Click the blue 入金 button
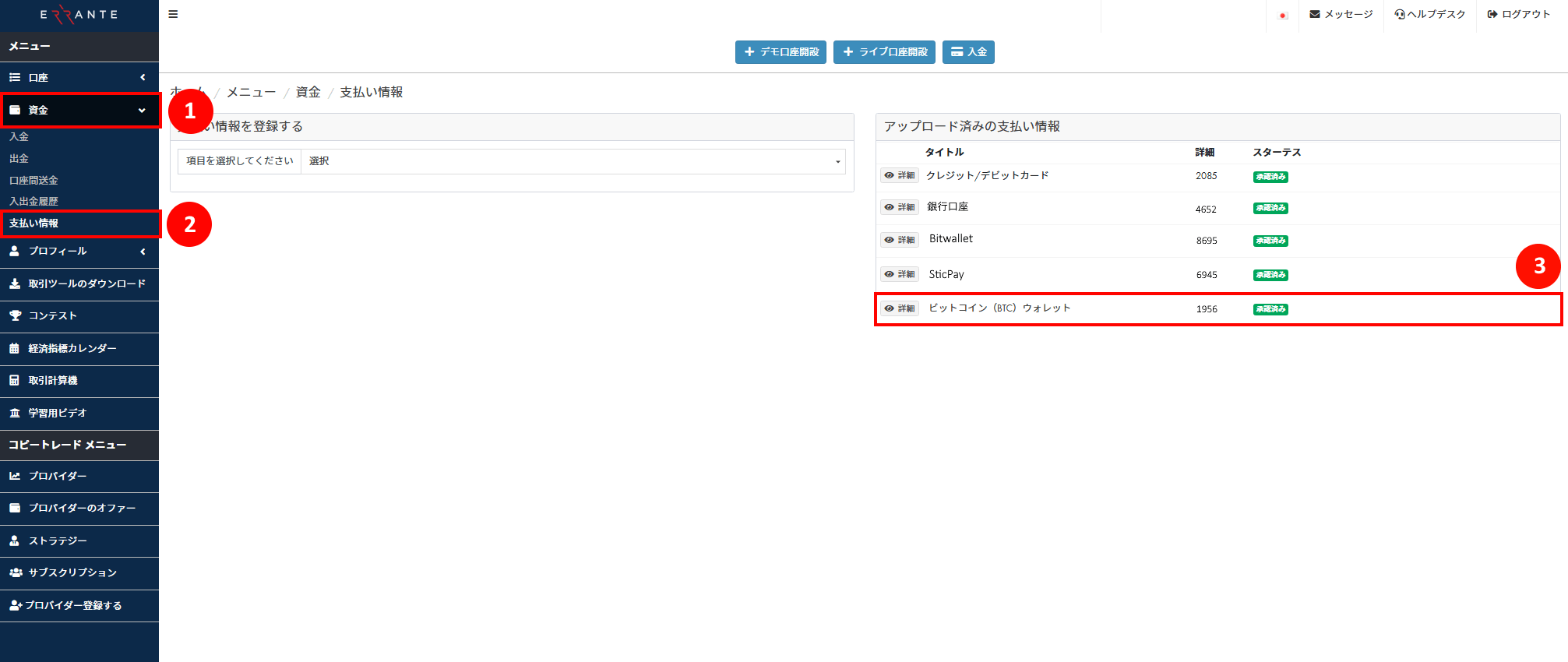 pyautogui.click(x=968, y=52)
